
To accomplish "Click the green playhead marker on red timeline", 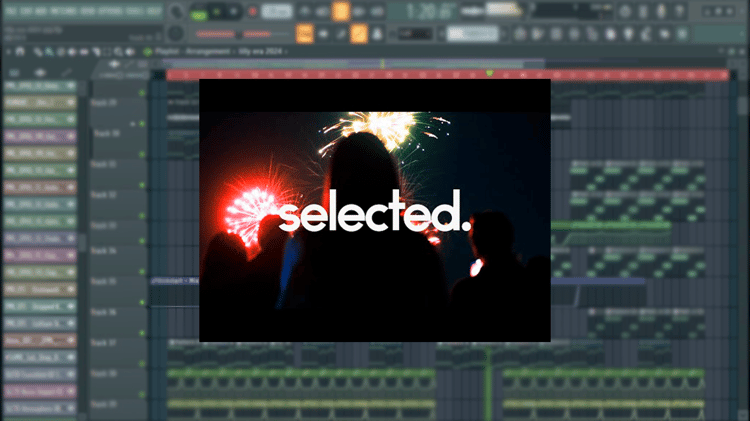I will (489, 73).
